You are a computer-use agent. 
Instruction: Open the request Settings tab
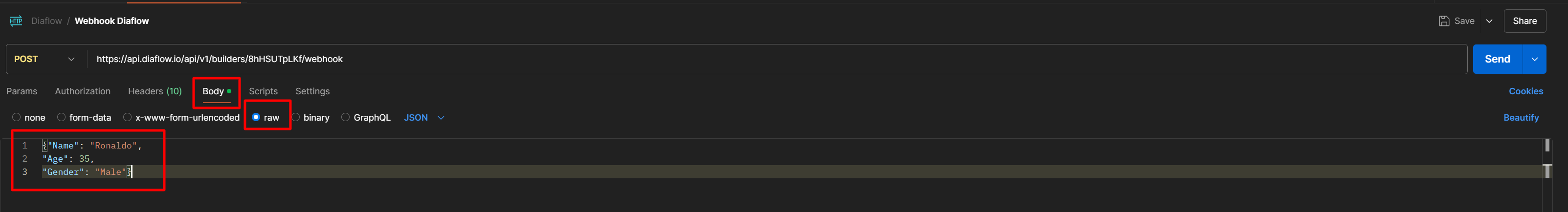click(312, 91)
